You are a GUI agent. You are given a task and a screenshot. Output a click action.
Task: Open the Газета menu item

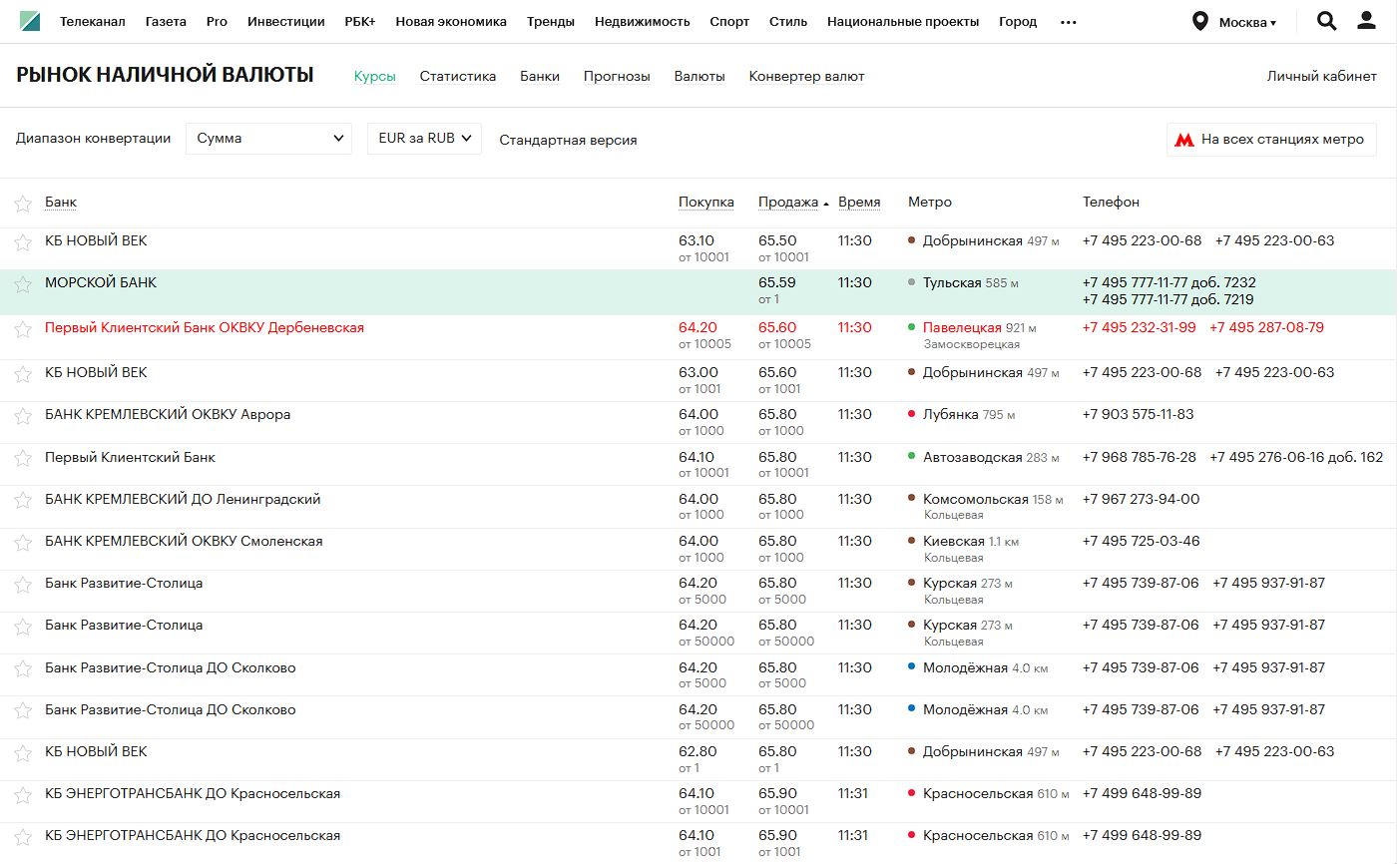click(x=166, y=22)
